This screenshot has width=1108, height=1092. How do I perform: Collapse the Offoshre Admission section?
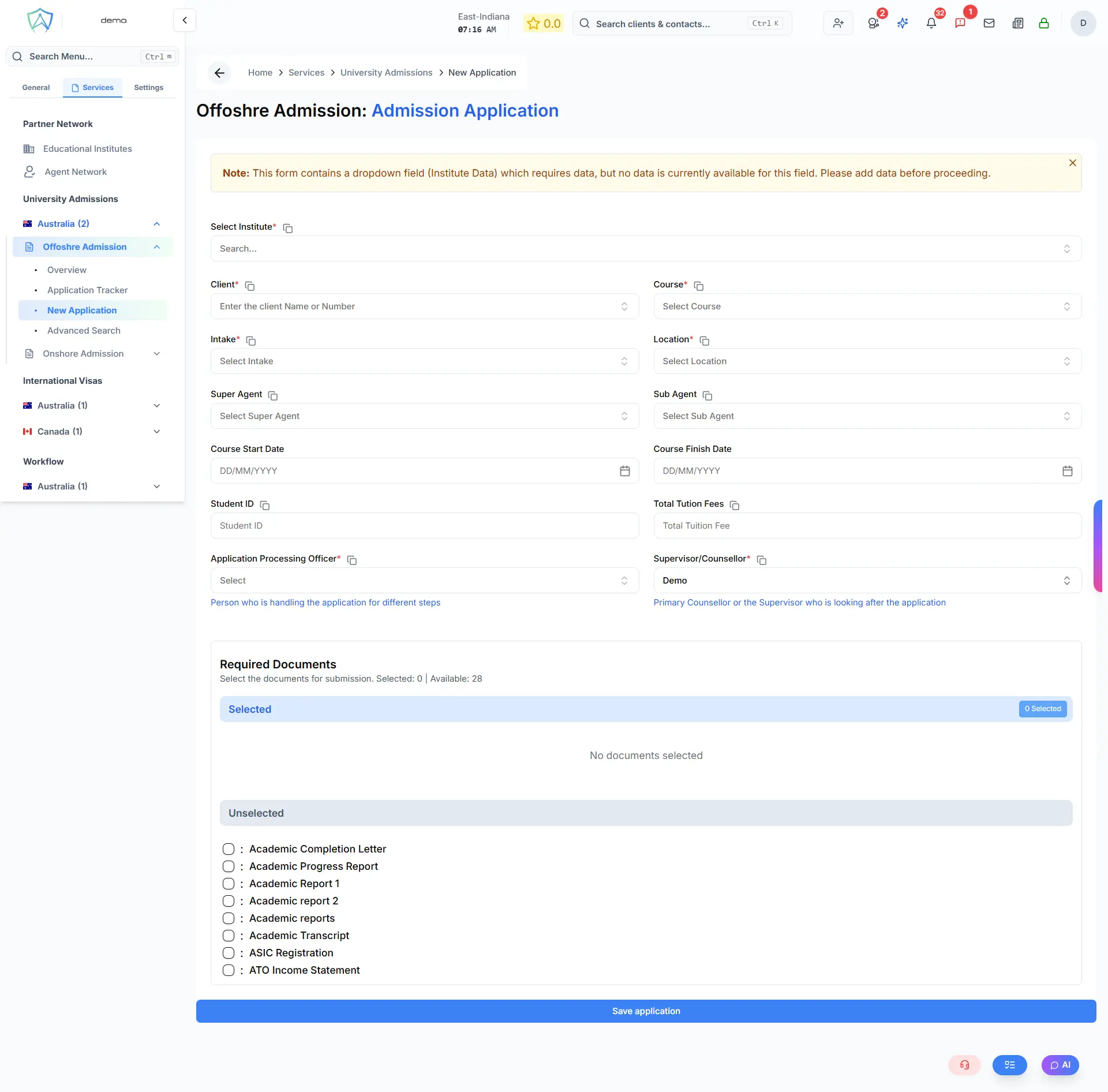coord(157,246)
